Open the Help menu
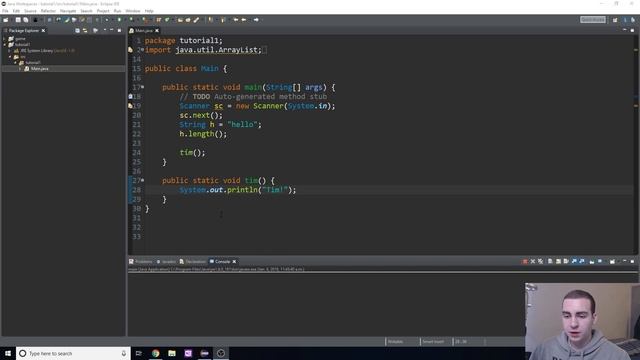 click(149, 11)
